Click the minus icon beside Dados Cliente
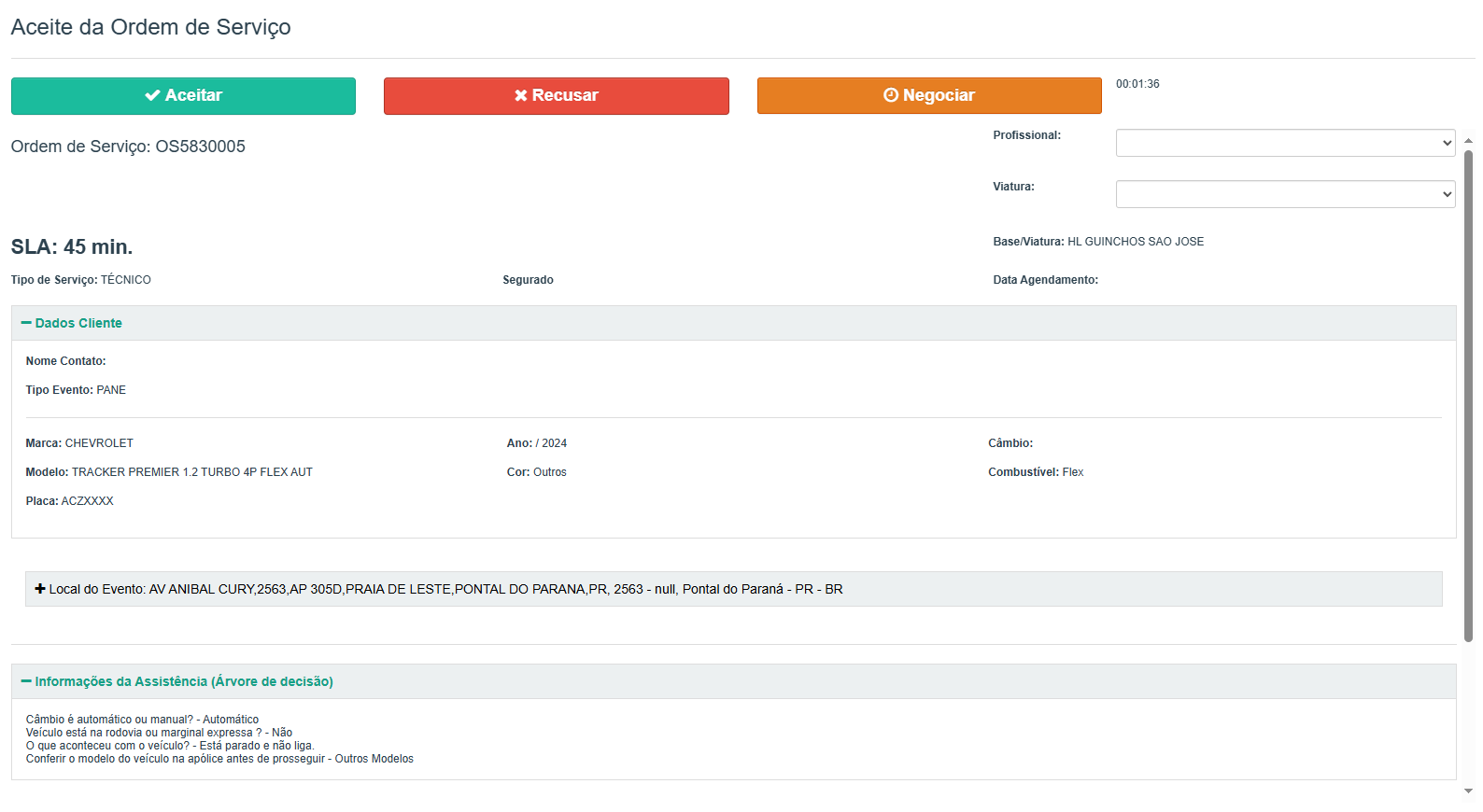The width and height of the screenshot is (1483, 812). pyautogui.click(x=26, y=323)
